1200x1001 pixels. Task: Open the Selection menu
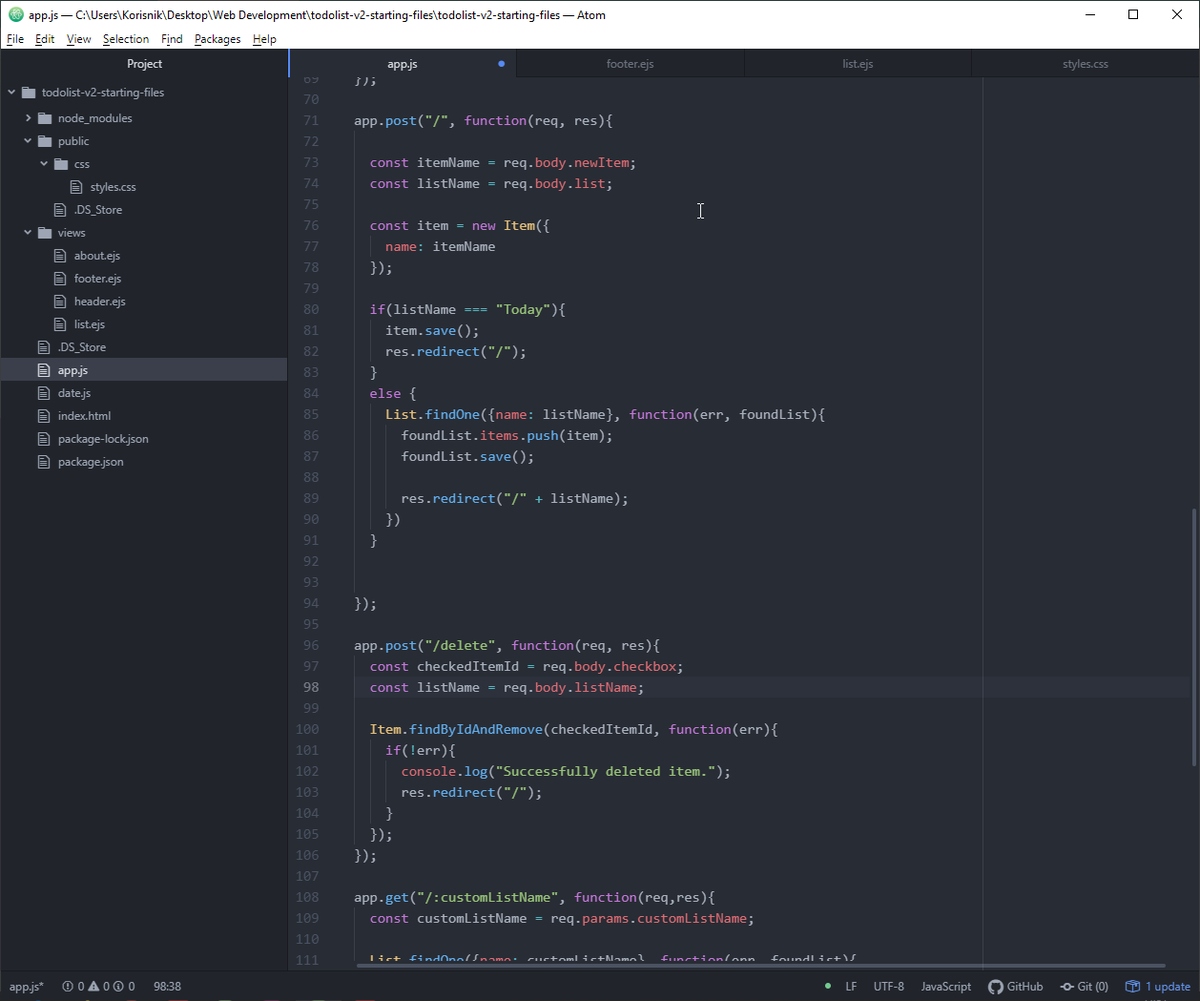[x=126, y=39]
